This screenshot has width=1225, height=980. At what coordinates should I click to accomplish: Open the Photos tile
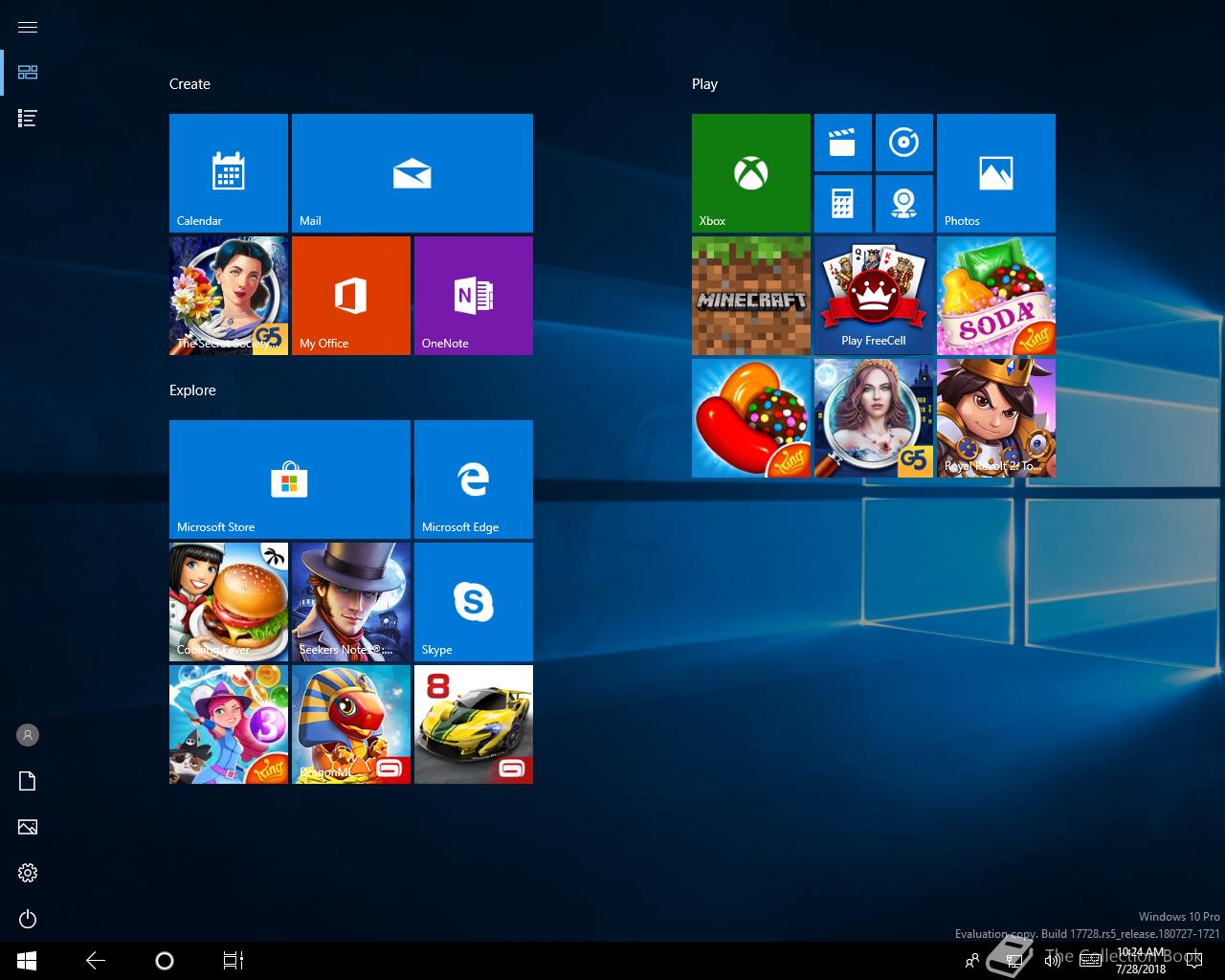coord(996,173)
